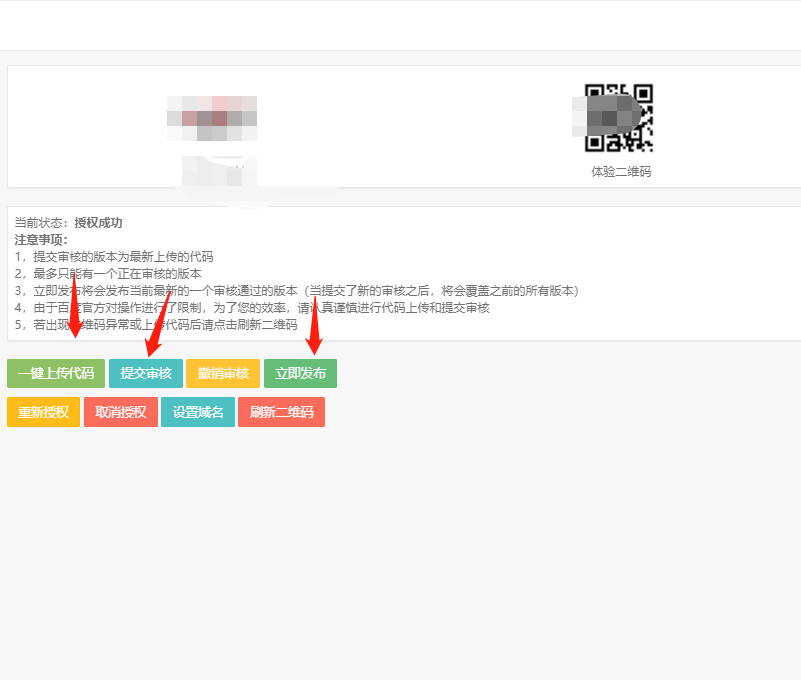The image size is (801, 680).
Task: Click the 一键上传代码 button
Action: pos(56,373)
